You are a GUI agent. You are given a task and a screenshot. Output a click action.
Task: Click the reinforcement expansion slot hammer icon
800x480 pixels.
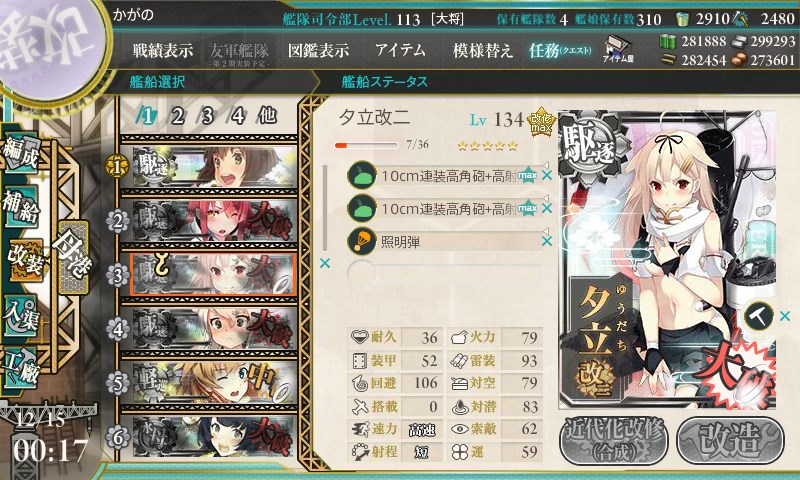click(x=759, y=316)
